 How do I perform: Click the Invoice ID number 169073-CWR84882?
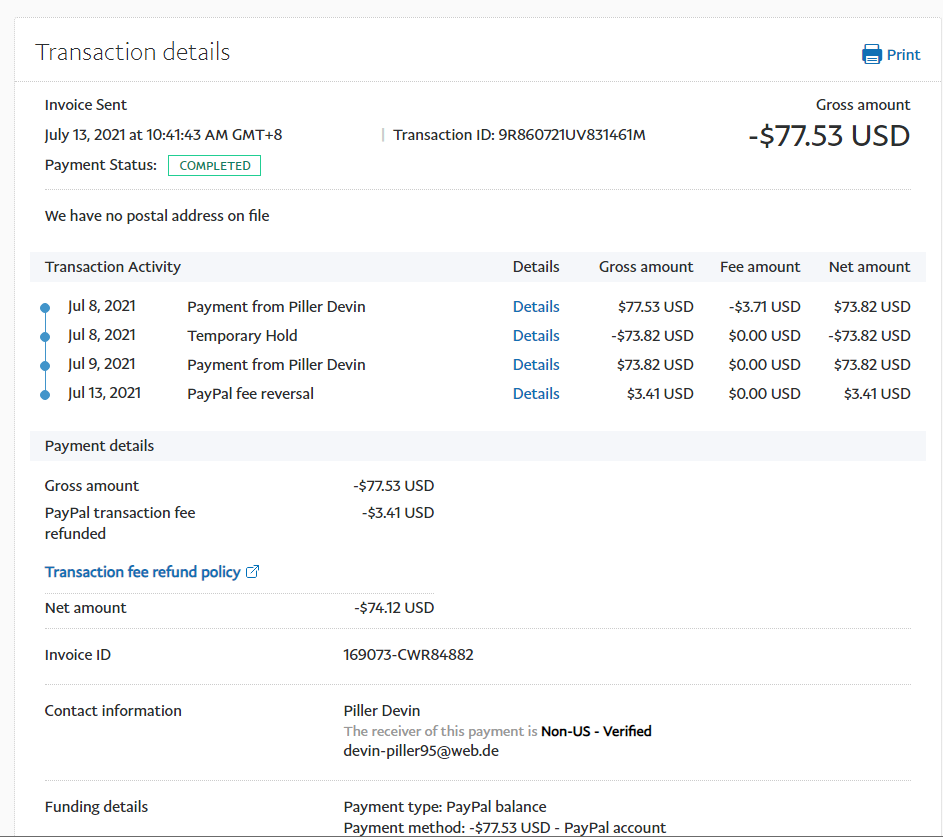click(x=408, y=655)
